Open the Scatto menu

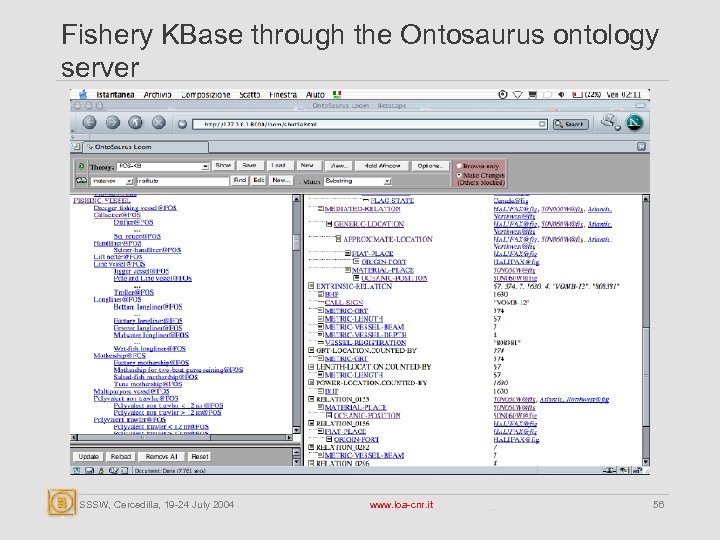click(x=250, y=95)
